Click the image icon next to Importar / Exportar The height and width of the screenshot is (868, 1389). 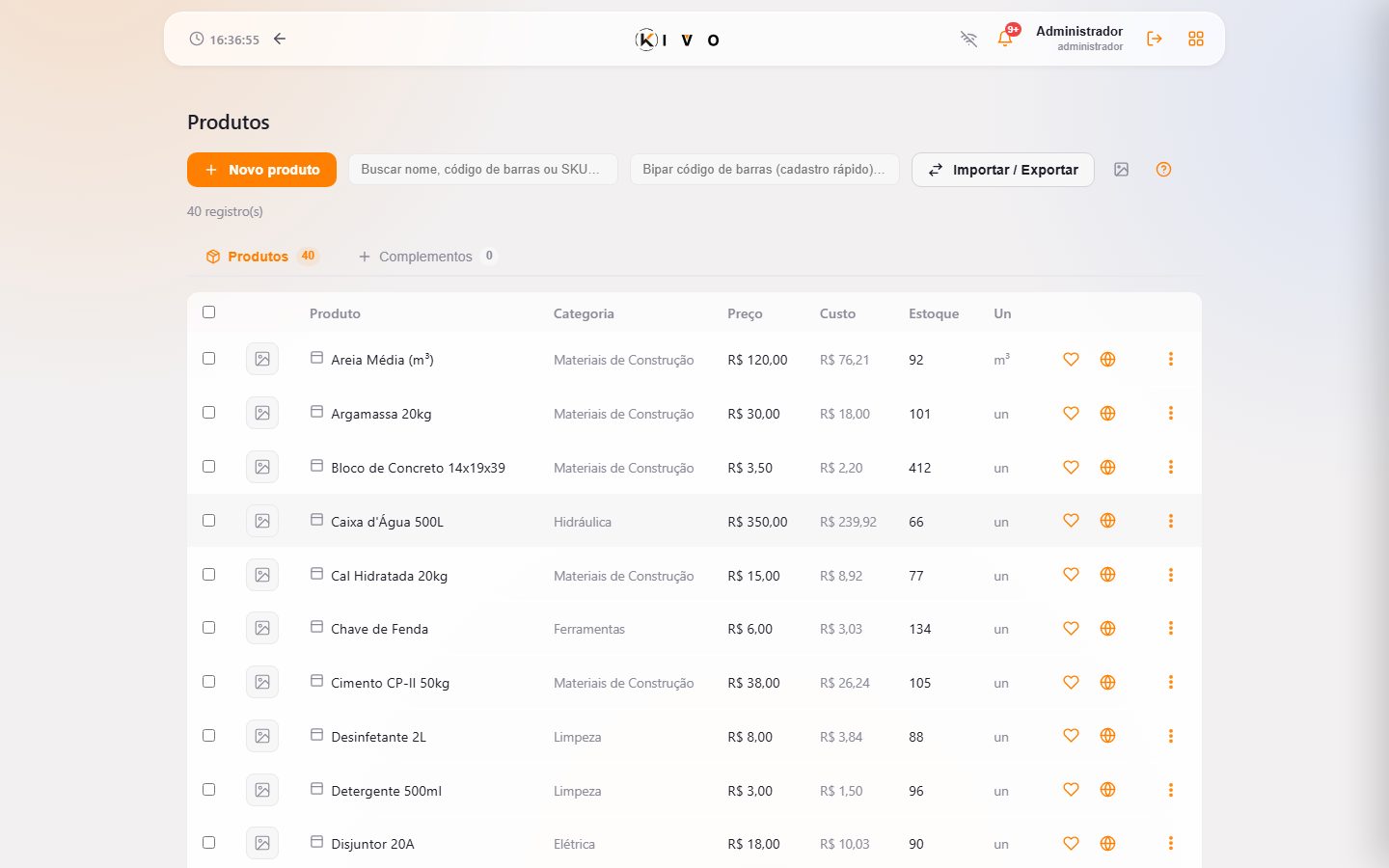1121,170
